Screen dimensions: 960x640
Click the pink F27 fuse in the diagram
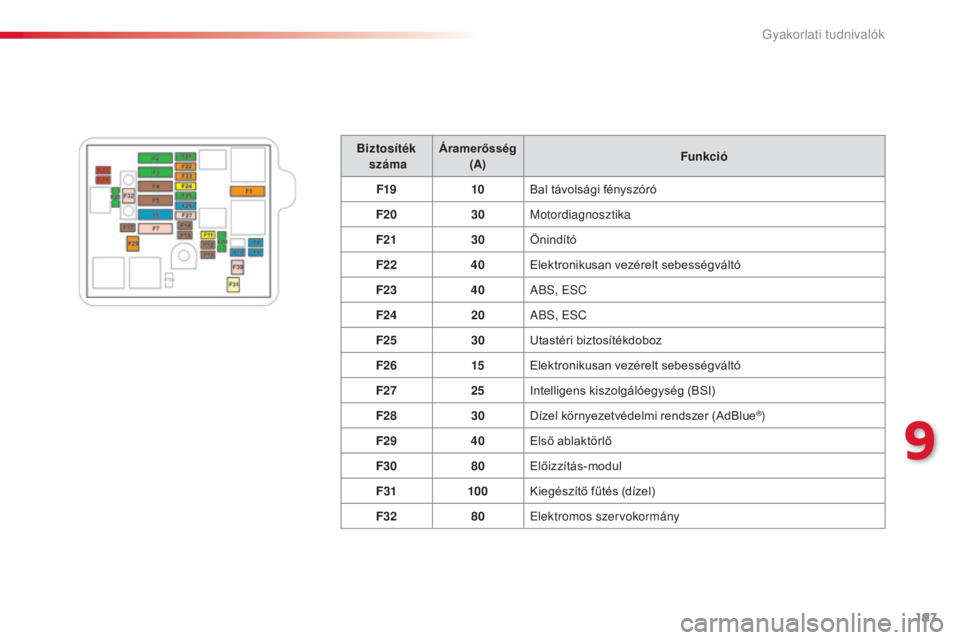click(186, 216)
